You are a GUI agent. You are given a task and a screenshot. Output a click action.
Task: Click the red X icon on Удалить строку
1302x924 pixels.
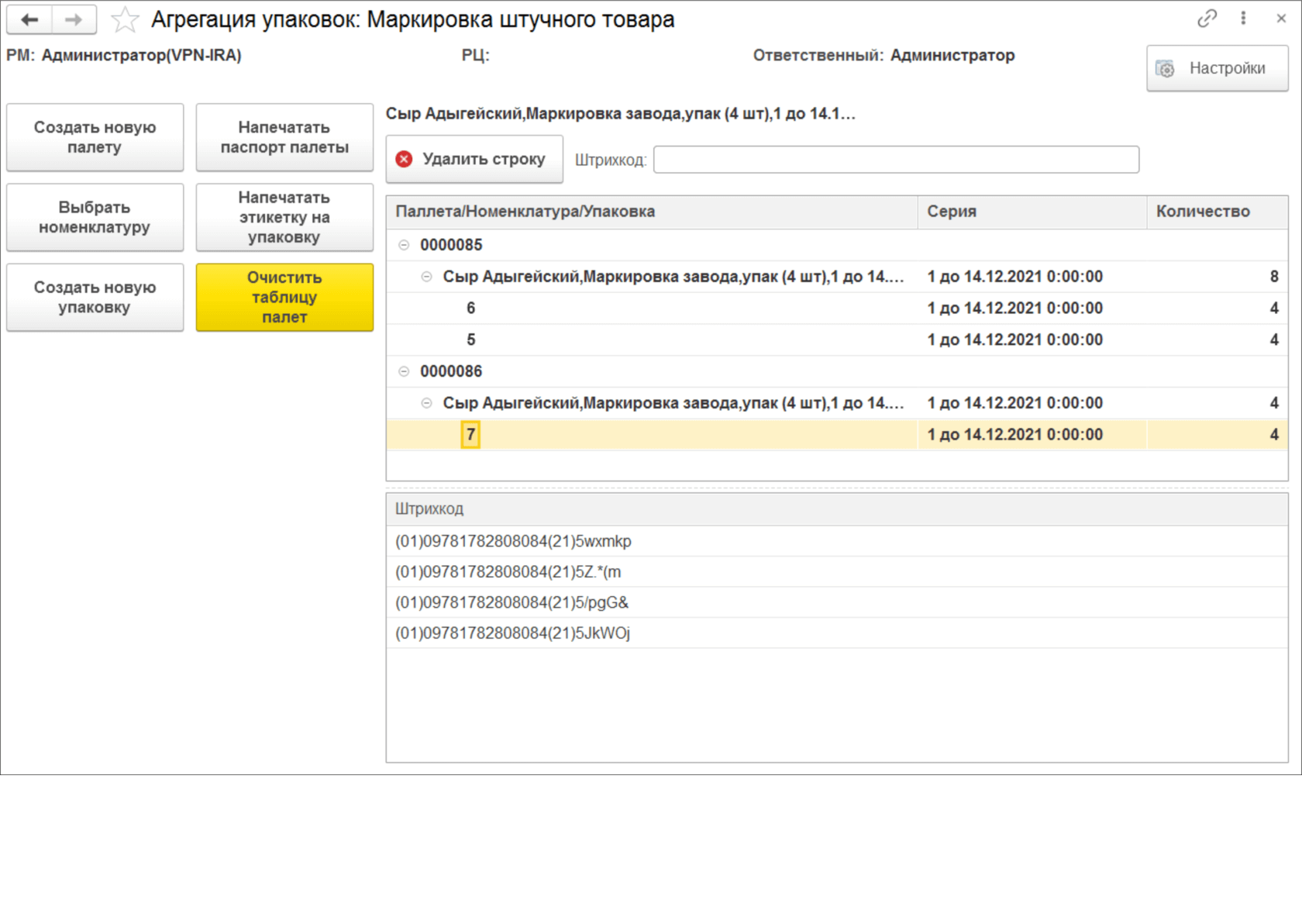[405, 158]
